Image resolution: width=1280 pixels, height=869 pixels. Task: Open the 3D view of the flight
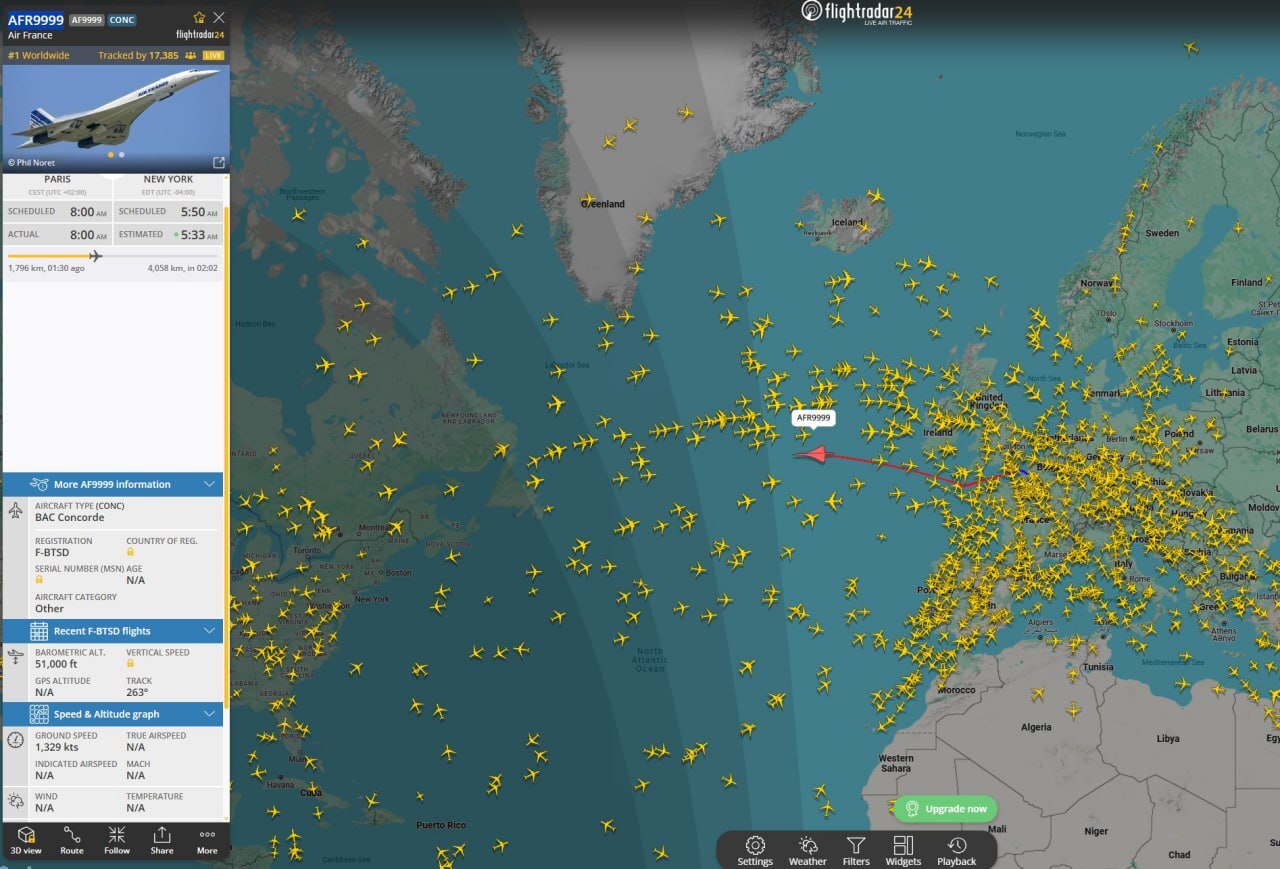click(26, 840)
